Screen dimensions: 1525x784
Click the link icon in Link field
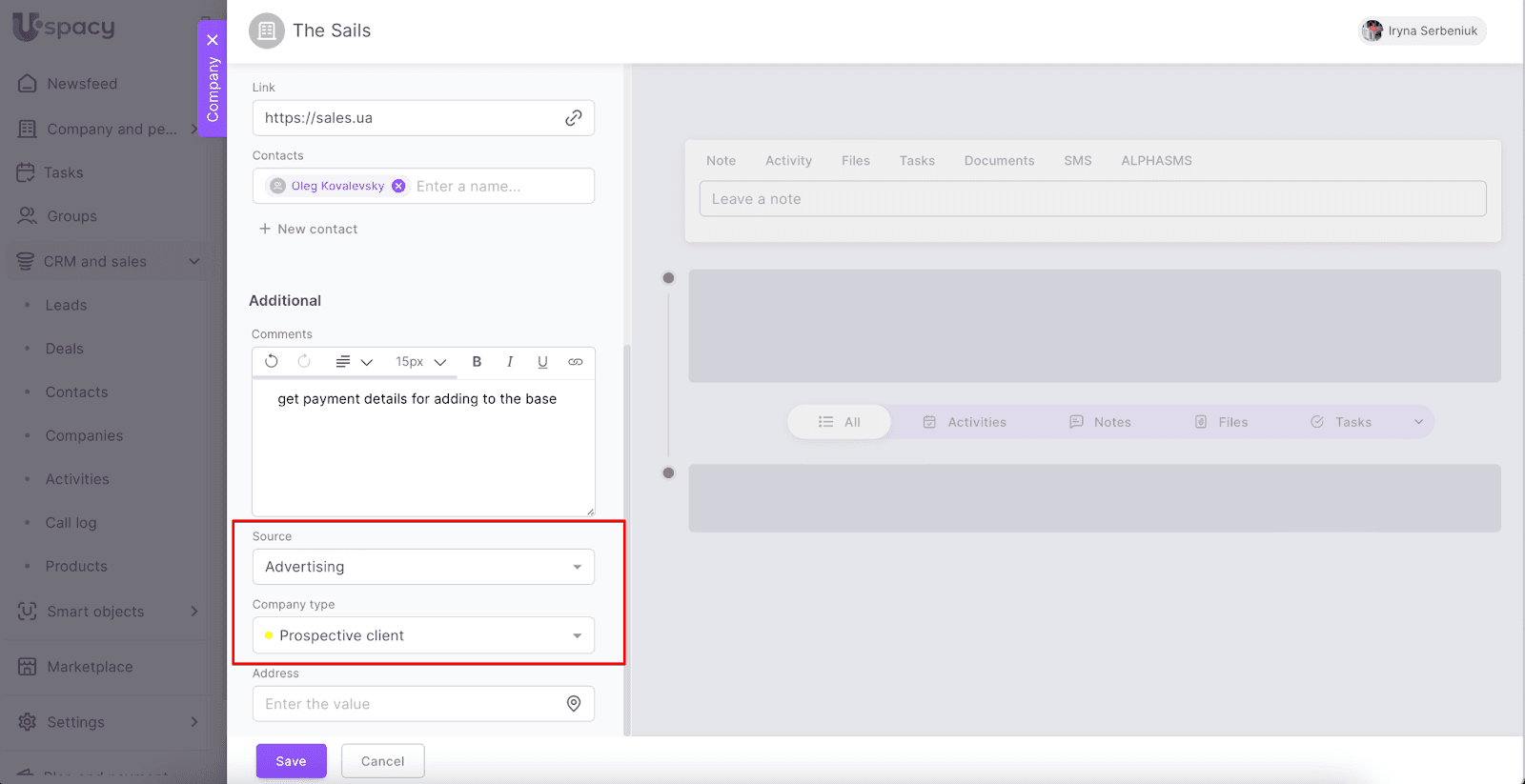(x=574, y=118)
